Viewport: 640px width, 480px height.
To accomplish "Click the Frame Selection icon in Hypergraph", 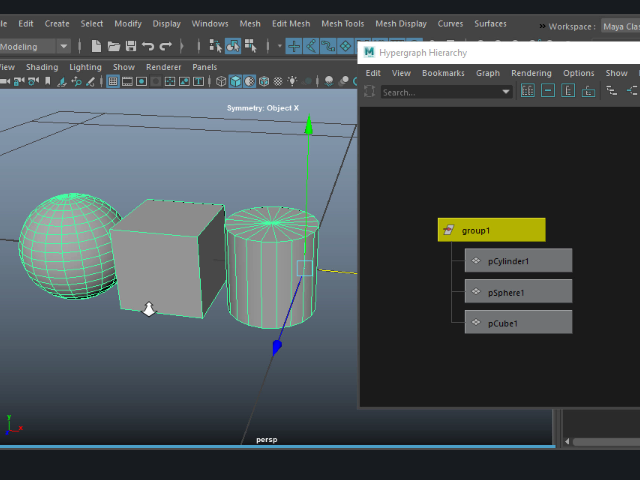I will [x=548, y=91].
